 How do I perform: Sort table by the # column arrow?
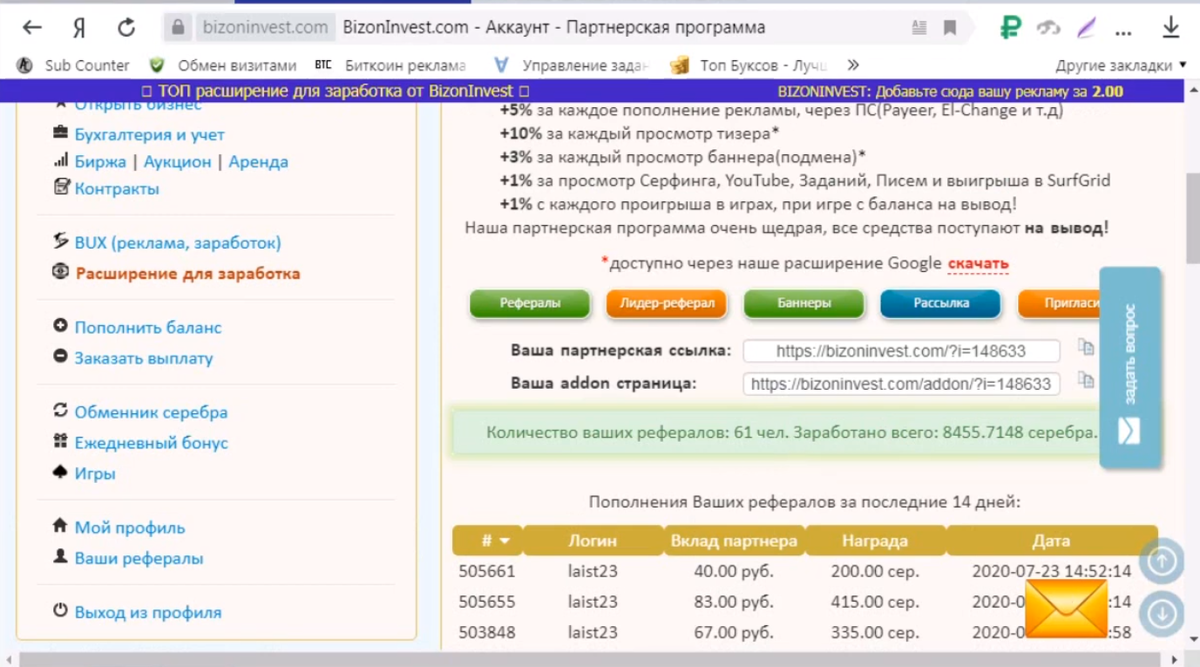coord(505,541)
